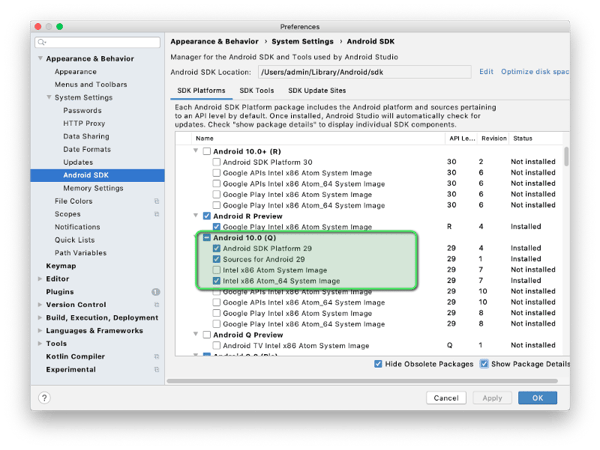Collapse the System Settings subtree
The height and width of the screenshot is (450, 600).
49,97
